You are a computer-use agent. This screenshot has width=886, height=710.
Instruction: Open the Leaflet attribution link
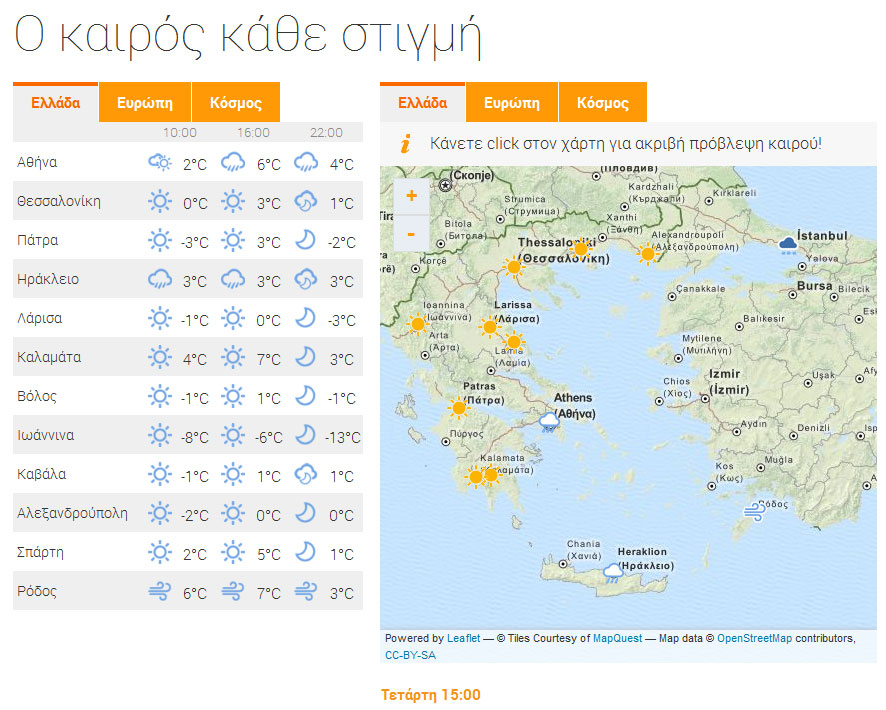[x=463, y=638]
